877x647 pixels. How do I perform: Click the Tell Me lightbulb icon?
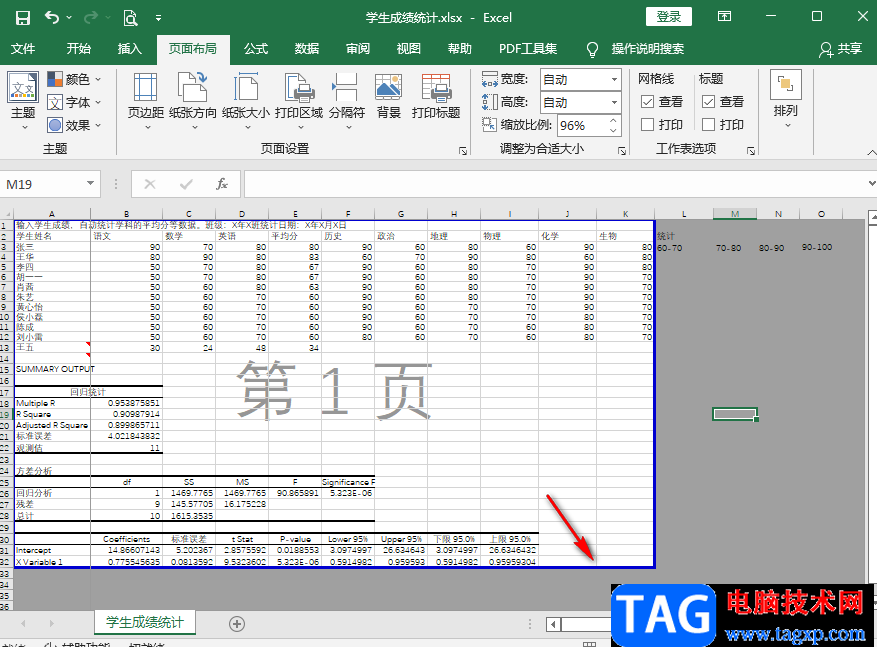[592, 49]
